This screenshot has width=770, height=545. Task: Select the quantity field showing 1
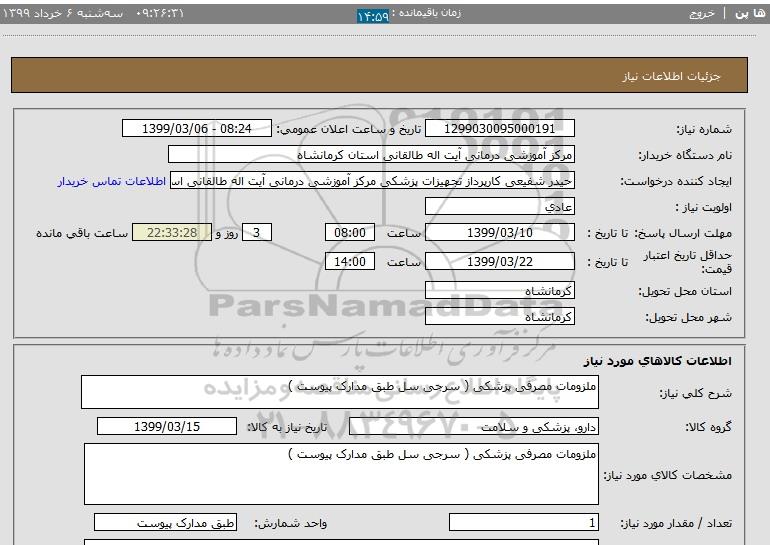tap(524, 522)
